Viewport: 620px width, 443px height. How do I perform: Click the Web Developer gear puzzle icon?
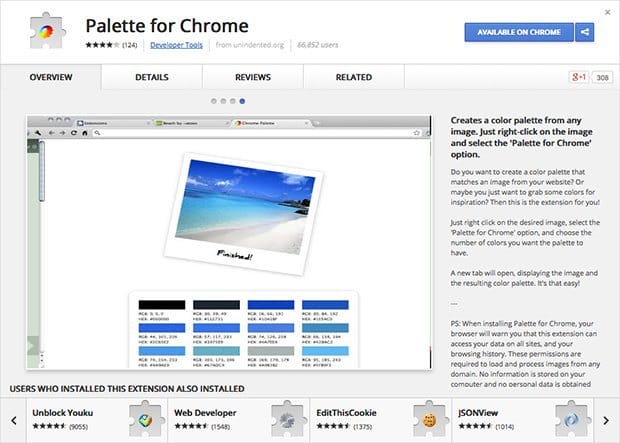(x=289, y=419)
